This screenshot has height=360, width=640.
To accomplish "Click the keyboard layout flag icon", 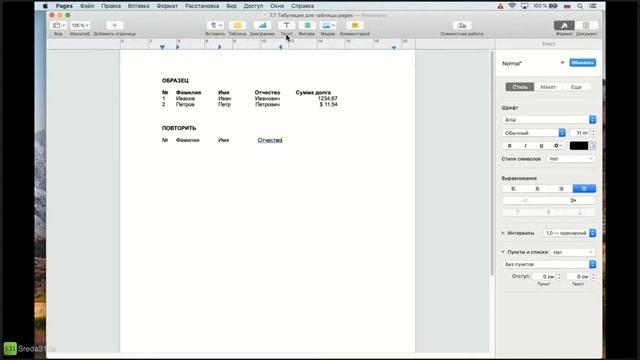I will (567, 6).
